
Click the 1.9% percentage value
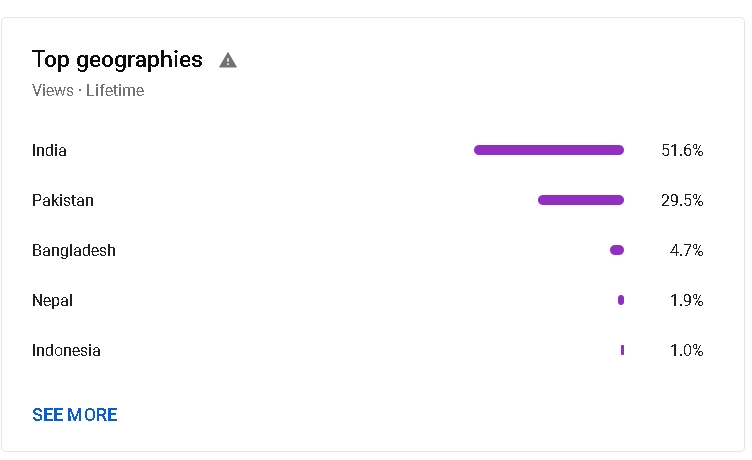click(x=686, y=301)
